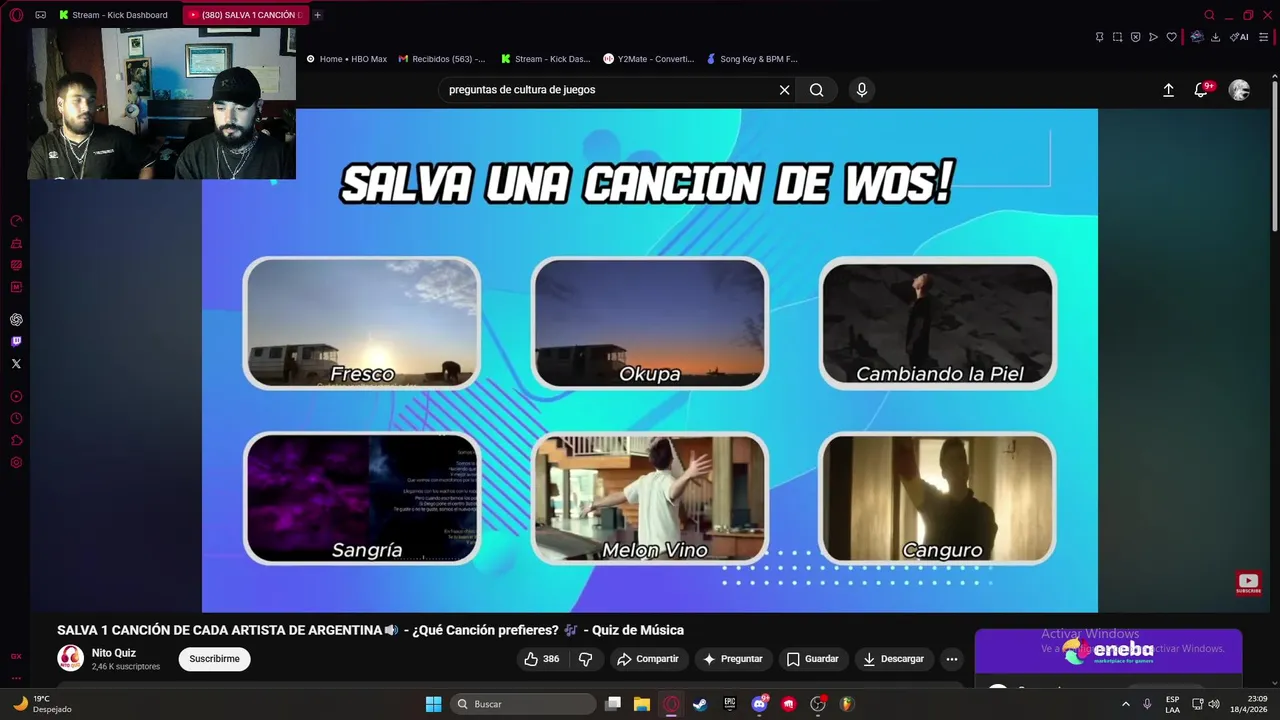Open Easy Setup sliders icon
The image size is (1280, 720).
1265,37
